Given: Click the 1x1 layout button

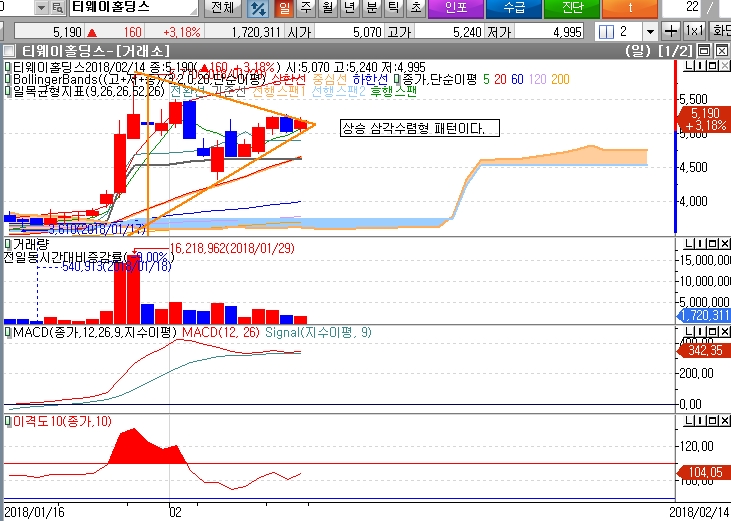Looking at the screenshot, I should (694, 32).
